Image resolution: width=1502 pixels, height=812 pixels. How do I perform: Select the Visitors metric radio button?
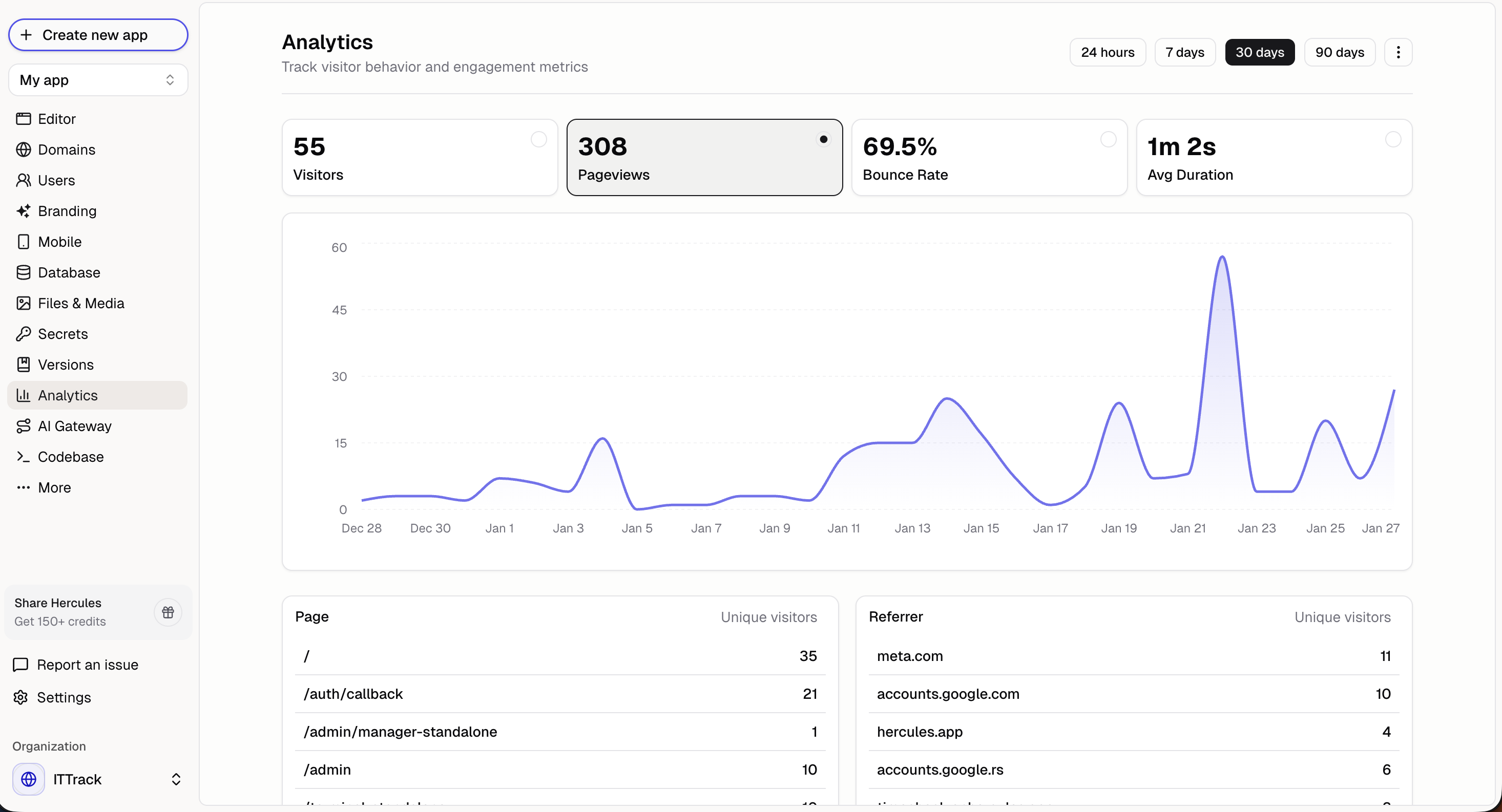point(539,139)
